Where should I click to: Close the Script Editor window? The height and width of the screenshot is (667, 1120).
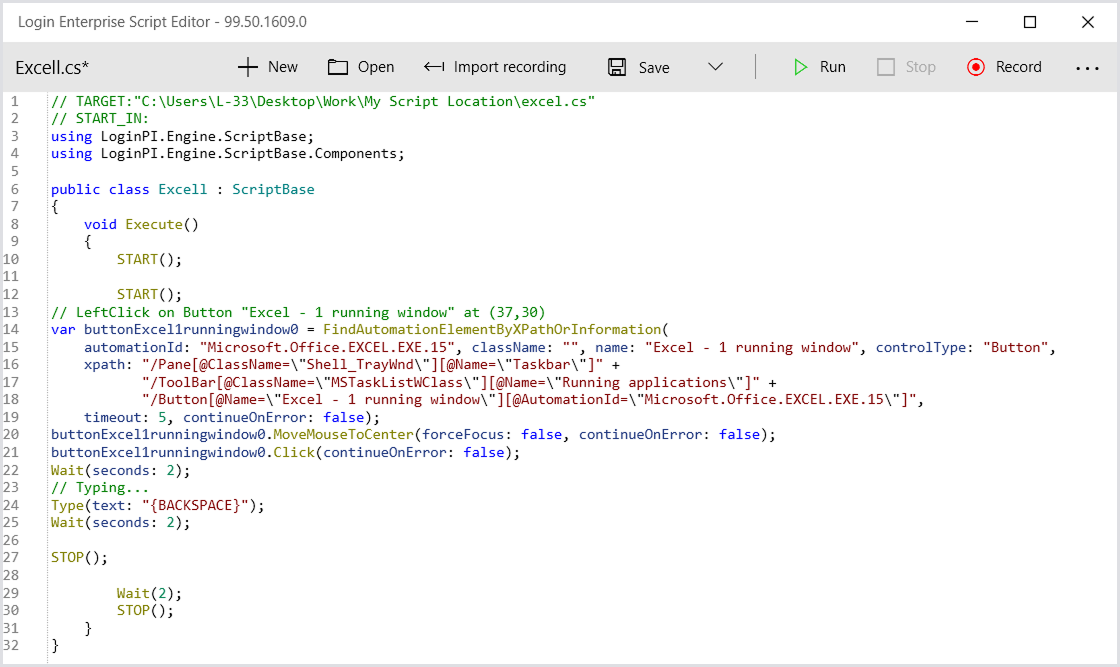pyautogui.click(x=1087, y=22)
